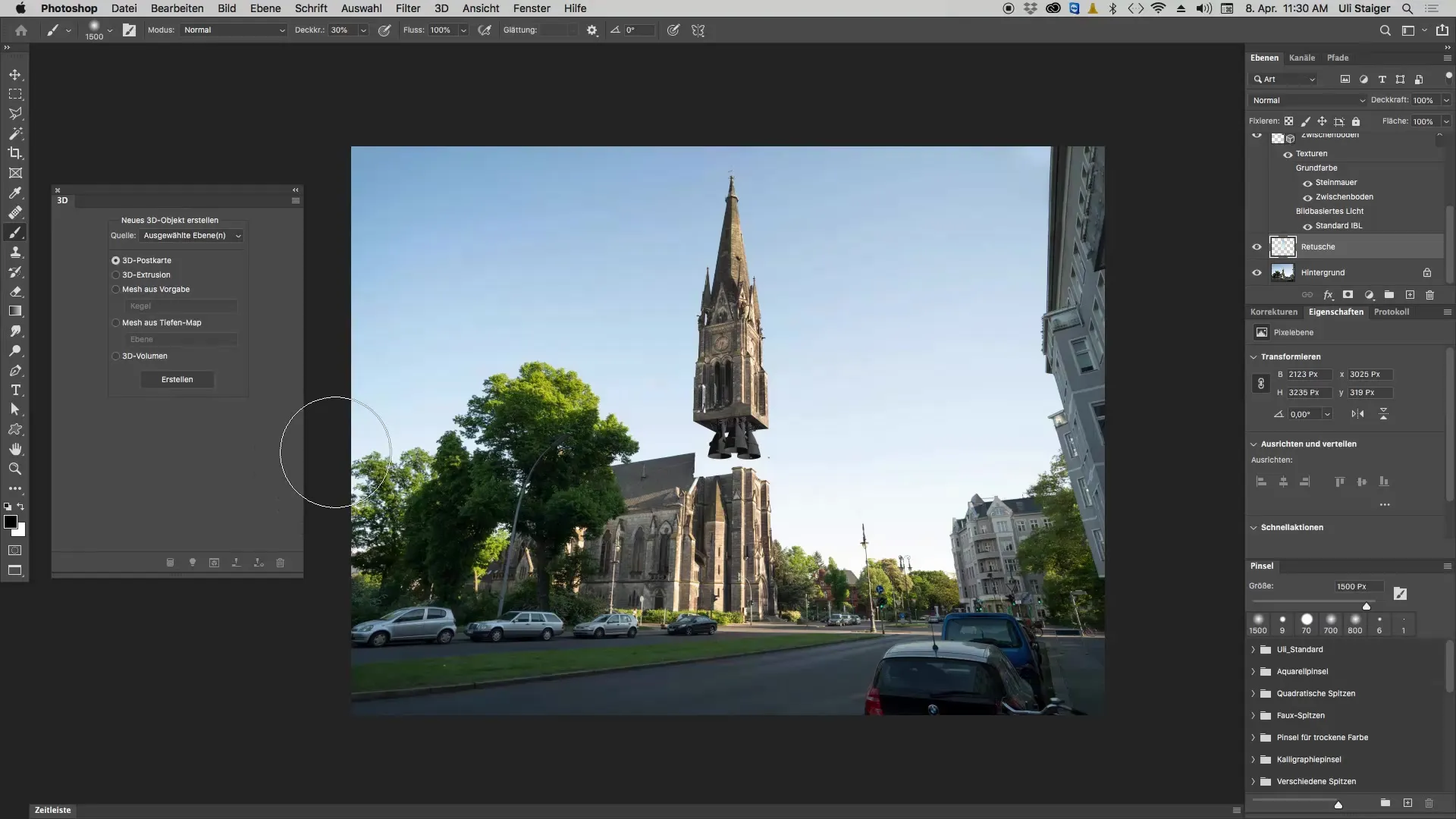
Task: Click the Erstellen button
Action: point(177,379)
